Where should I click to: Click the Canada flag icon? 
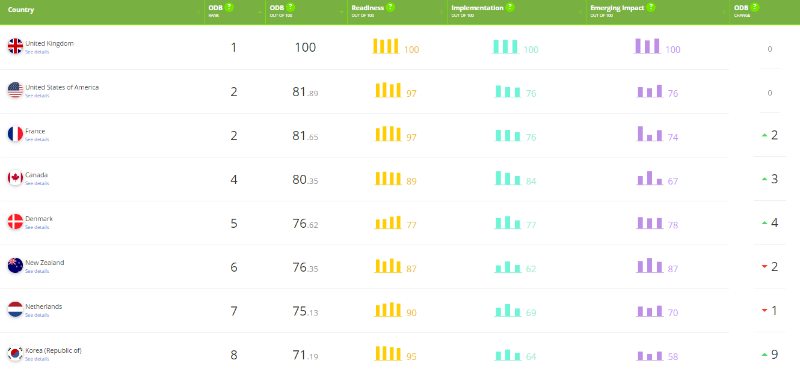15,178
